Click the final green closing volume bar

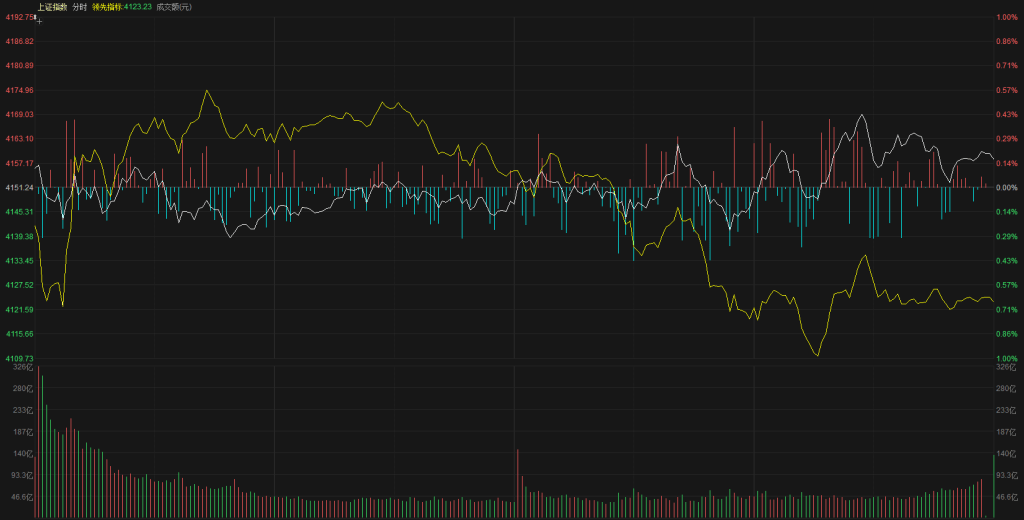coord(993,486)
